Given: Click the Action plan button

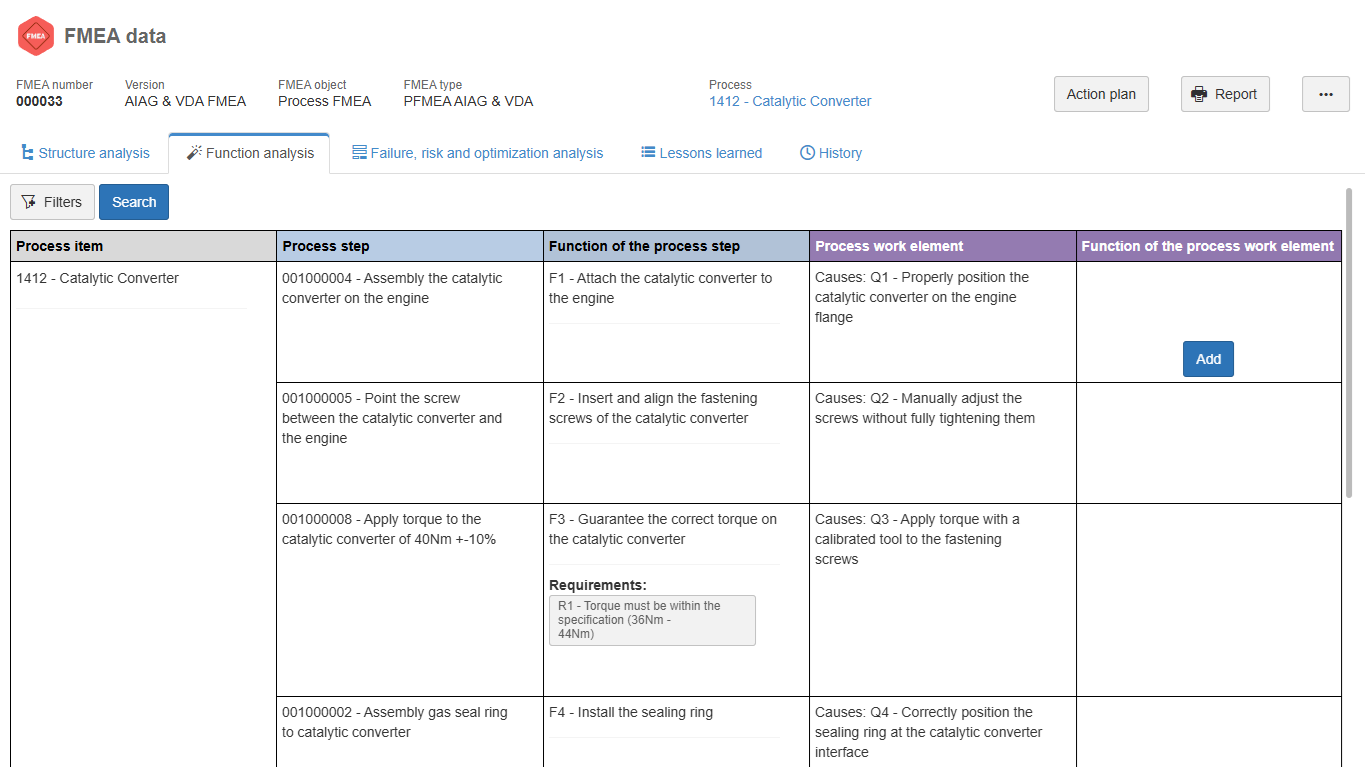Looking at the screenshot, I should pos(1101,94).
